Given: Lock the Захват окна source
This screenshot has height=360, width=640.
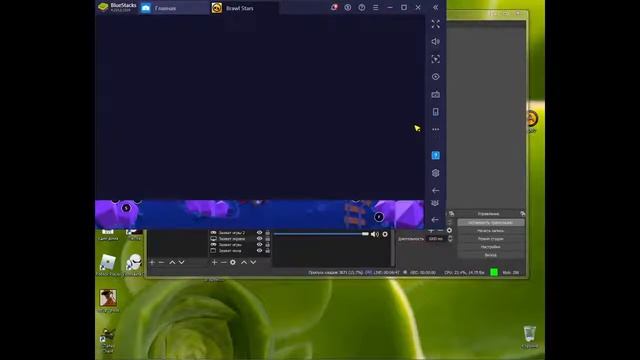Looking at the screenshot, I should click(268, 251).
